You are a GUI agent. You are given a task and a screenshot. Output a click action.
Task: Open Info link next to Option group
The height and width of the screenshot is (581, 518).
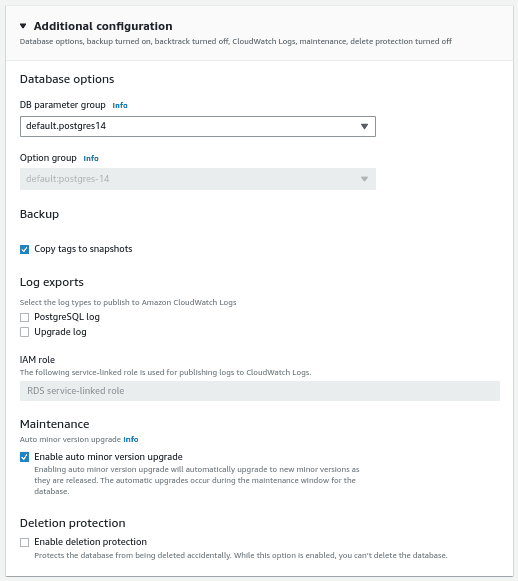91,159
